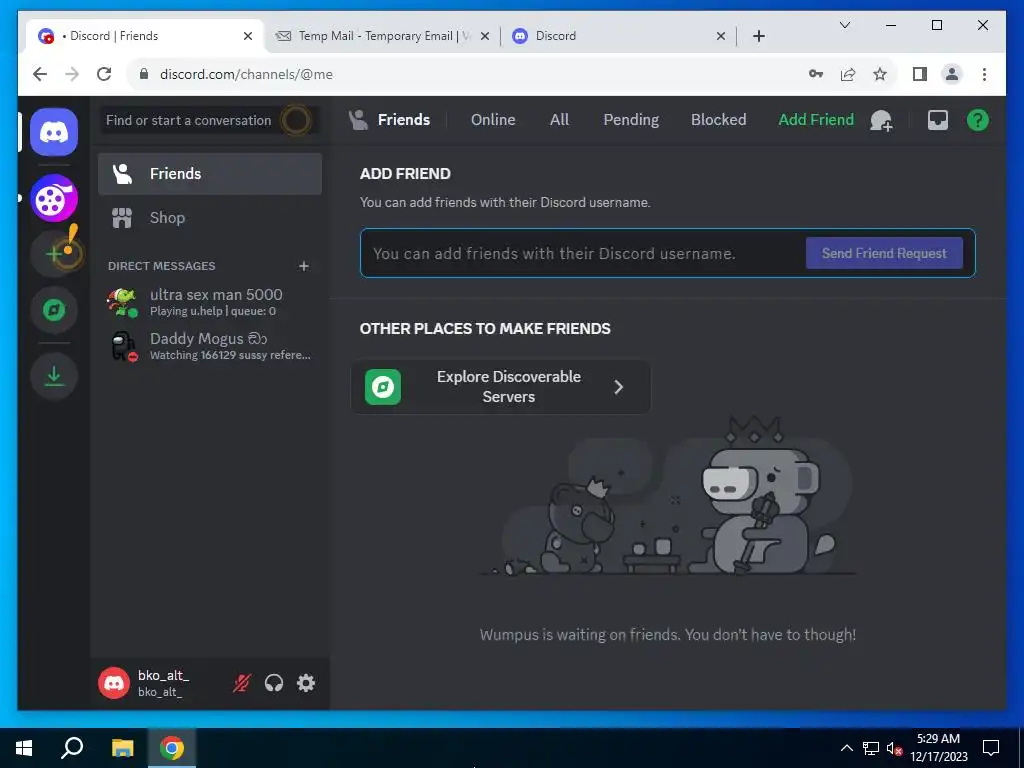Image resolution: width=1024 pixels, height=768 pixels.
Task: Open Explore Discoverable Servers card
Action: (500, 387)
